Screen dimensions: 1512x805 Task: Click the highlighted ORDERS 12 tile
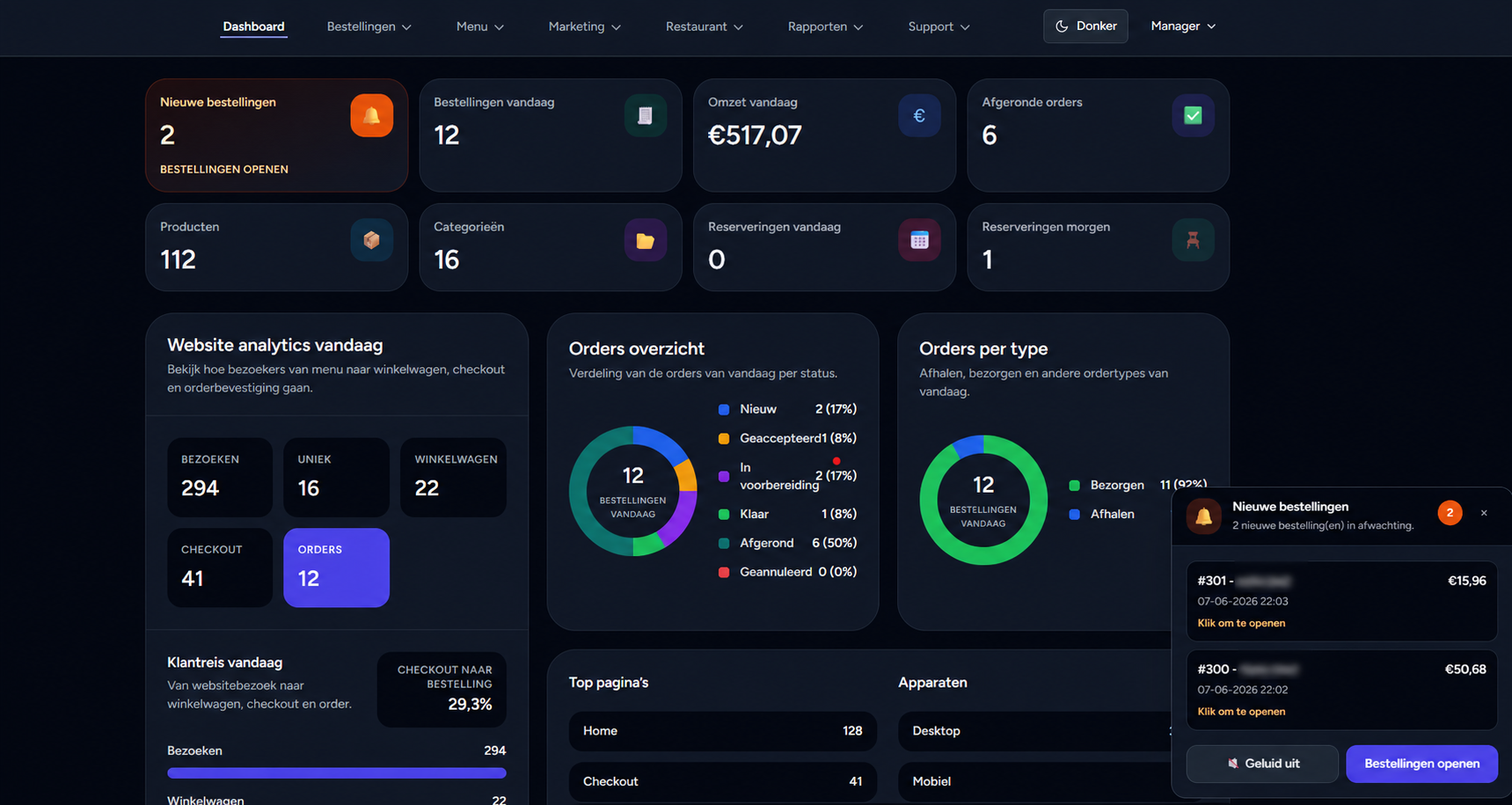point(336,567)
